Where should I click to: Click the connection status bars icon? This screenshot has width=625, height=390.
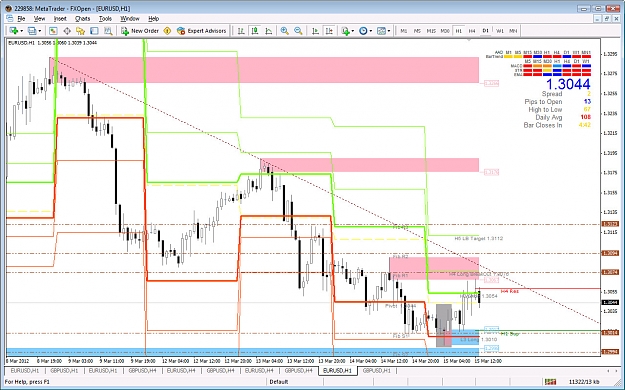pos(550,382)
